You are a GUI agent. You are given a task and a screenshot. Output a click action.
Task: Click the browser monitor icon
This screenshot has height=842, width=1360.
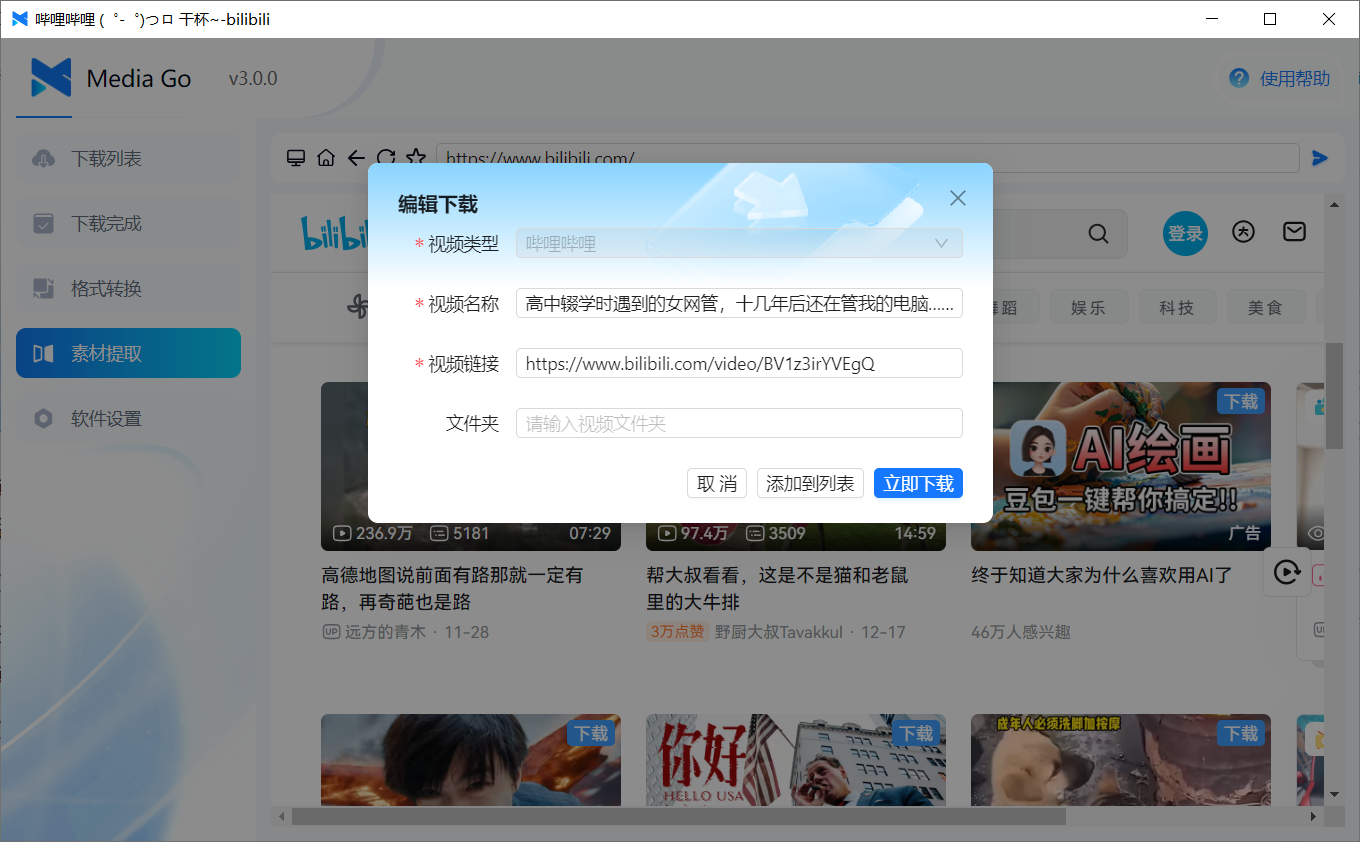tap(295, 158)
